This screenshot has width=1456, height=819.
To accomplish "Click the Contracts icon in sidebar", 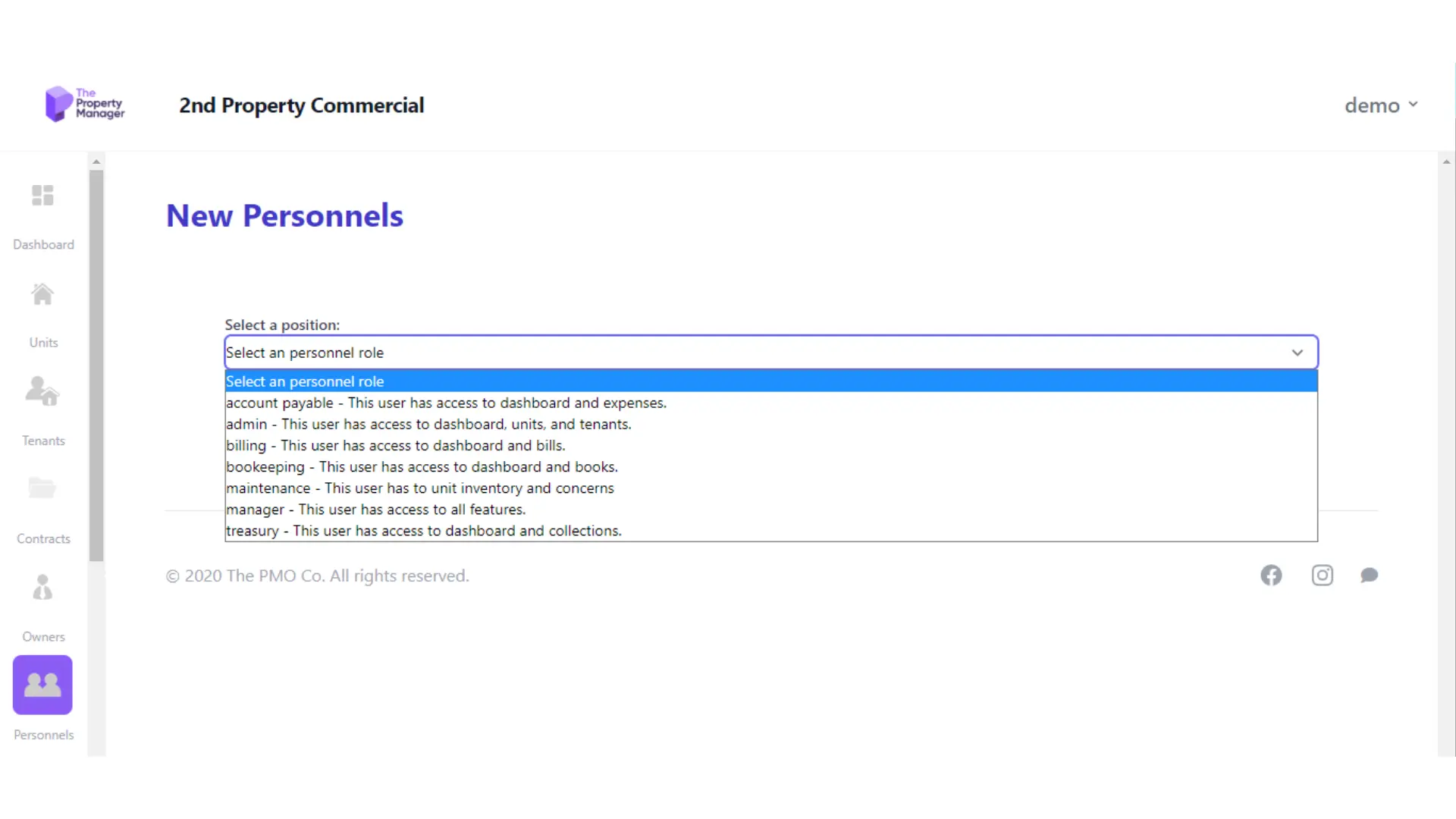I will (43, 488).
